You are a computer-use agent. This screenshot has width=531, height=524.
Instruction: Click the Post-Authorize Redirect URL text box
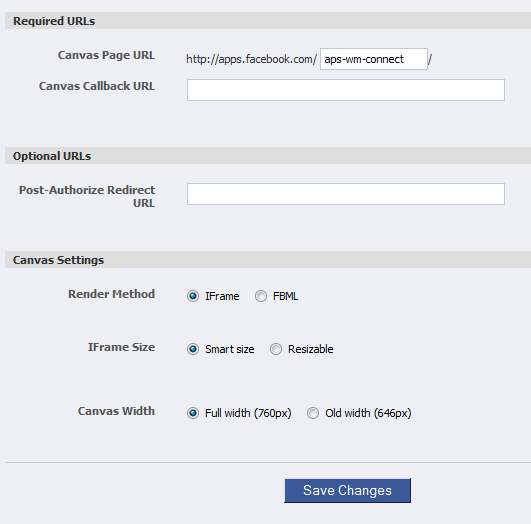tap(346, 194)
